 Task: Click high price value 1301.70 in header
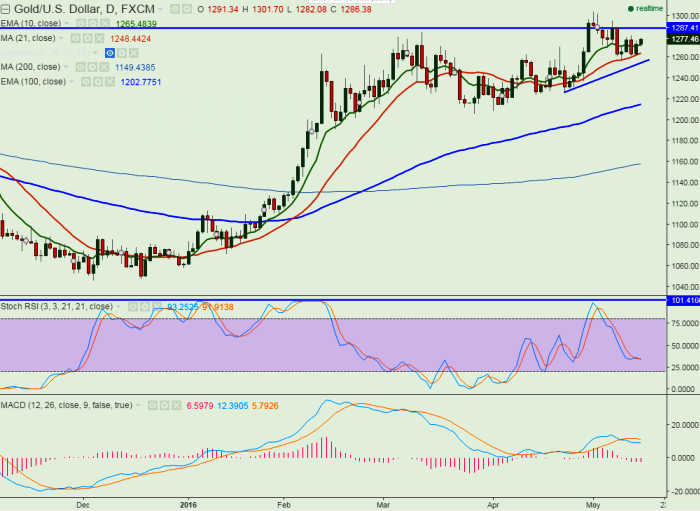tap(268, 9)
